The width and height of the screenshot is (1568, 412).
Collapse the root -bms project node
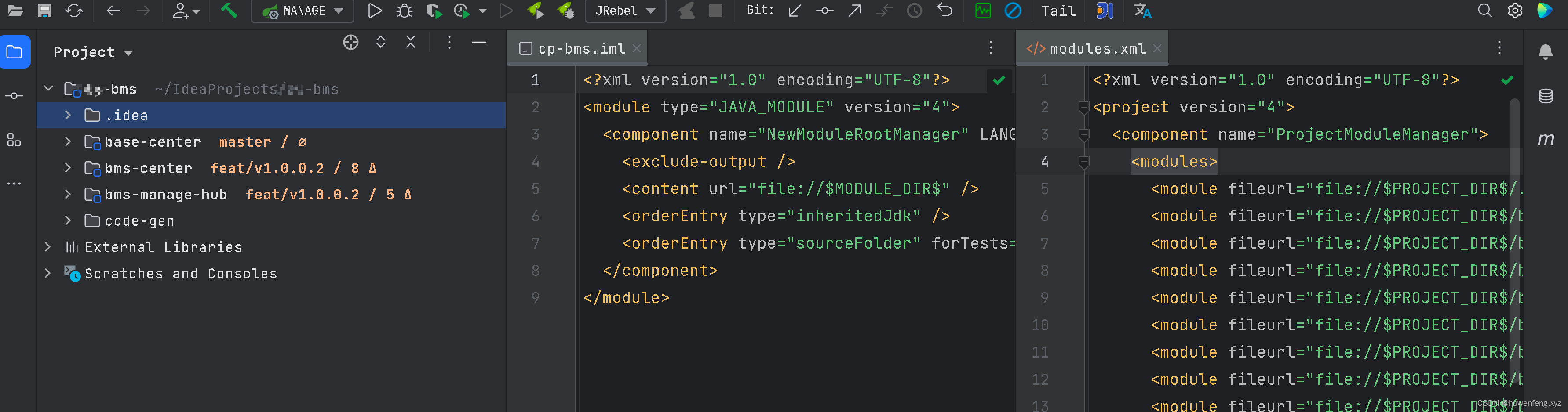pyautogui.click(x=48, y=89)
